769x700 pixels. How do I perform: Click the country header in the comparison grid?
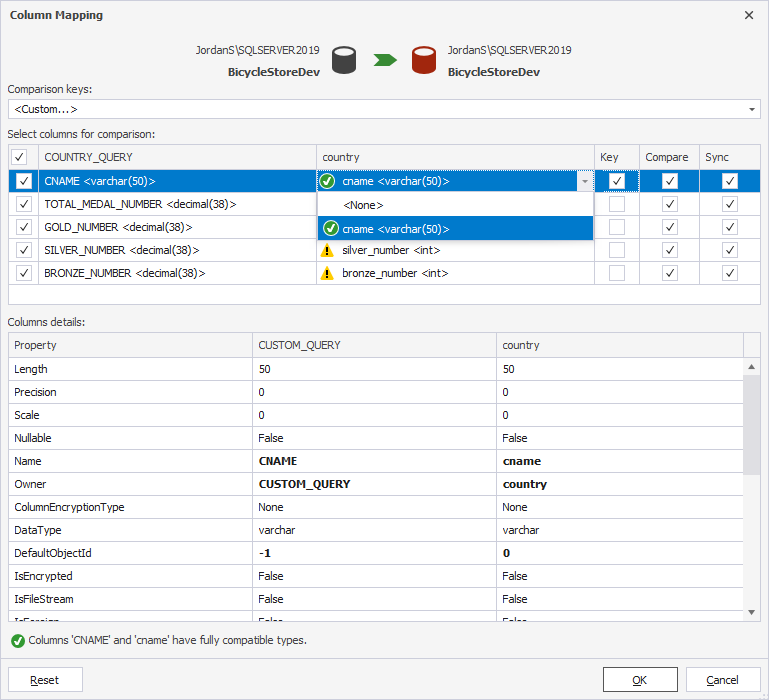point(455,157)
